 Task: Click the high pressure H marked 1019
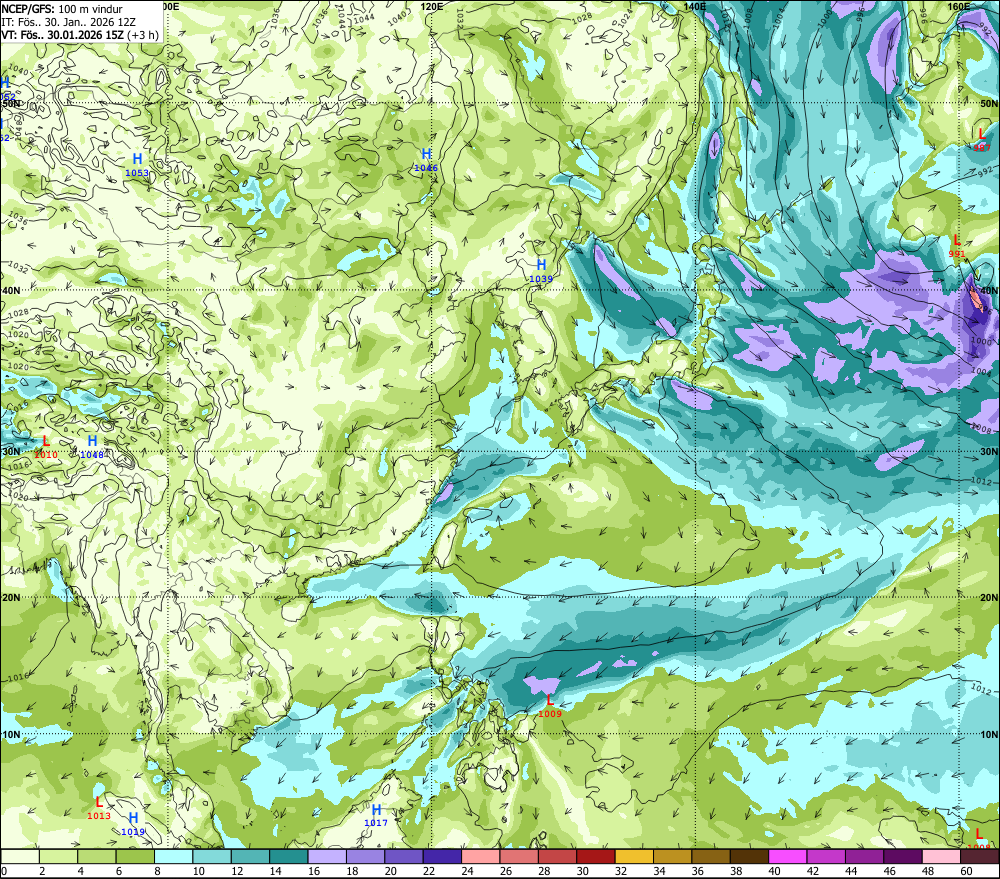tap(133, 818)
